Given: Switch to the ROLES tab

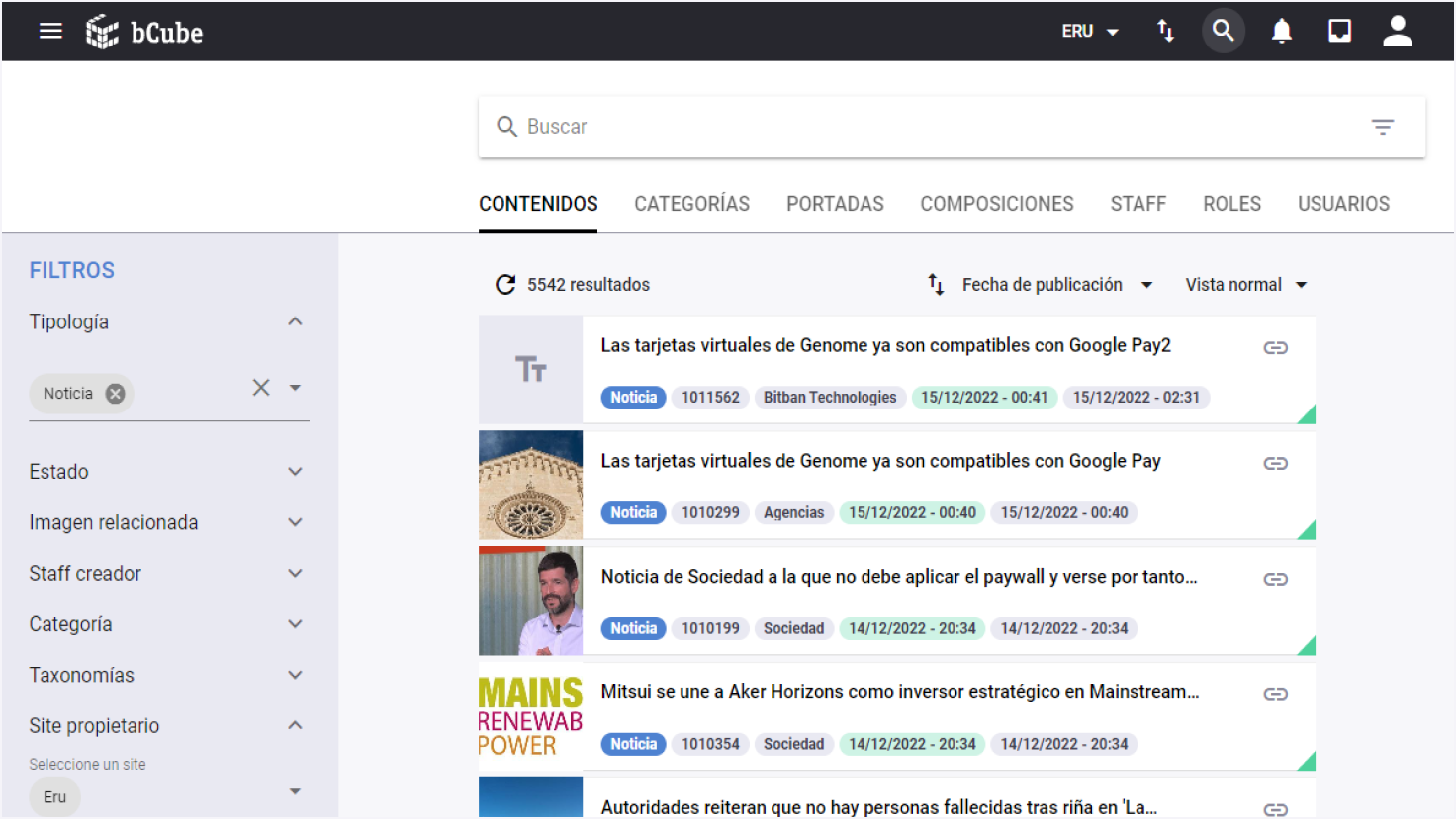Looking at the screenshot, I should tap(1231, 204).
